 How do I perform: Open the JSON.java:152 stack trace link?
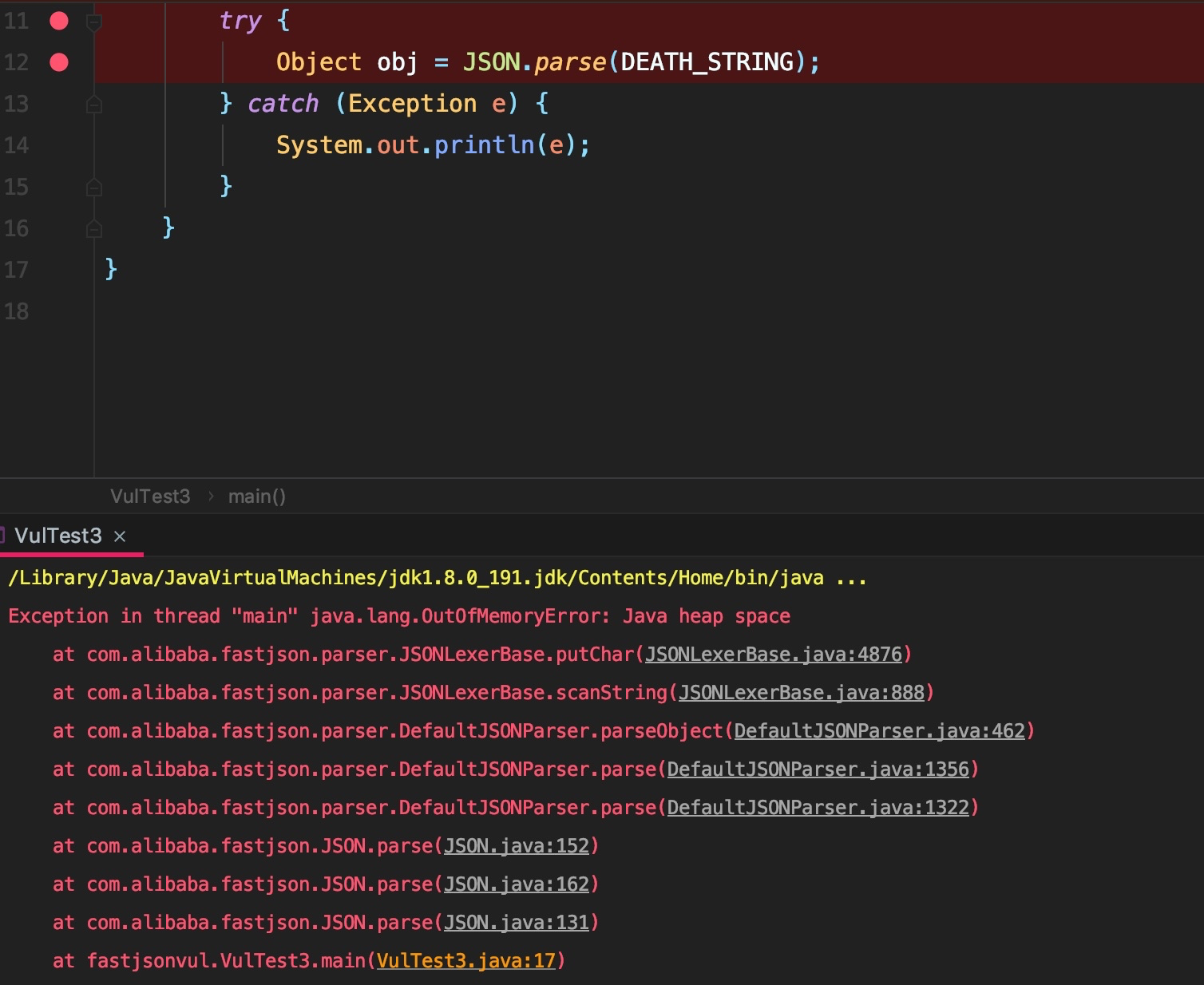point(517,846)
